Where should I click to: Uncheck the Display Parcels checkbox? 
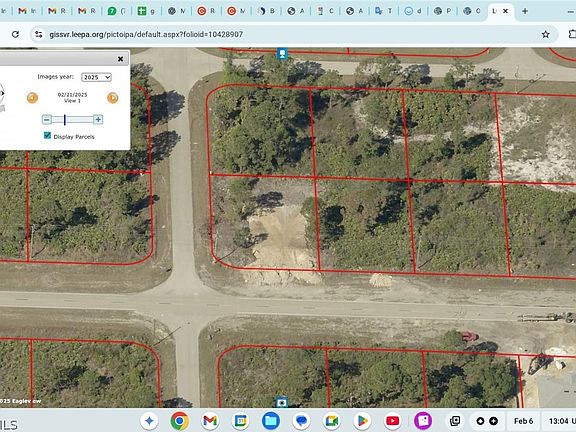point(47,136)
